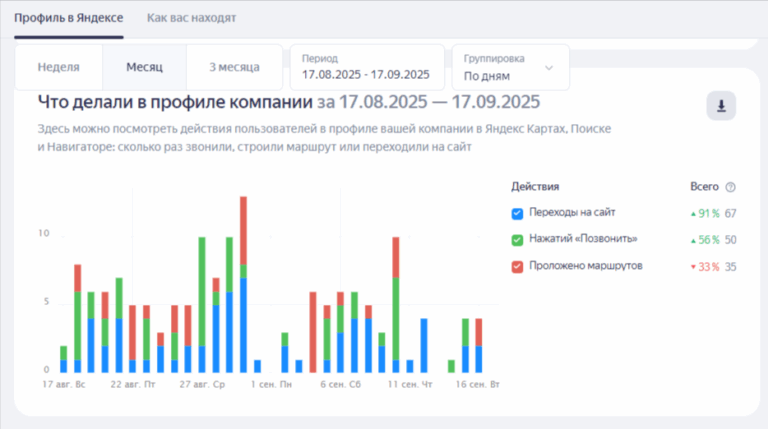
Task: Click the Действия column header
Action: [x=535, y=187]
